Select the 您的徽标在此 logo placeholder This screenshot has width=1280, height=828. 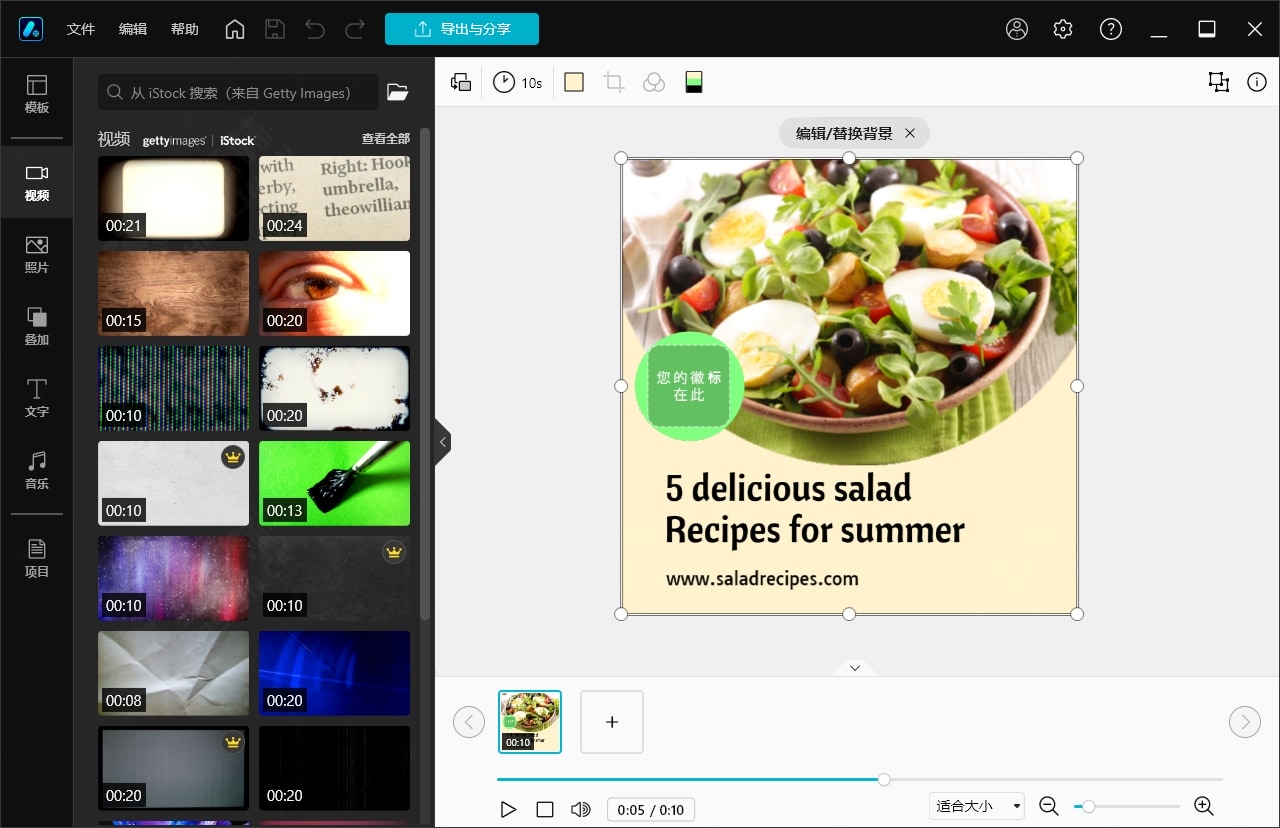(689, 386)
